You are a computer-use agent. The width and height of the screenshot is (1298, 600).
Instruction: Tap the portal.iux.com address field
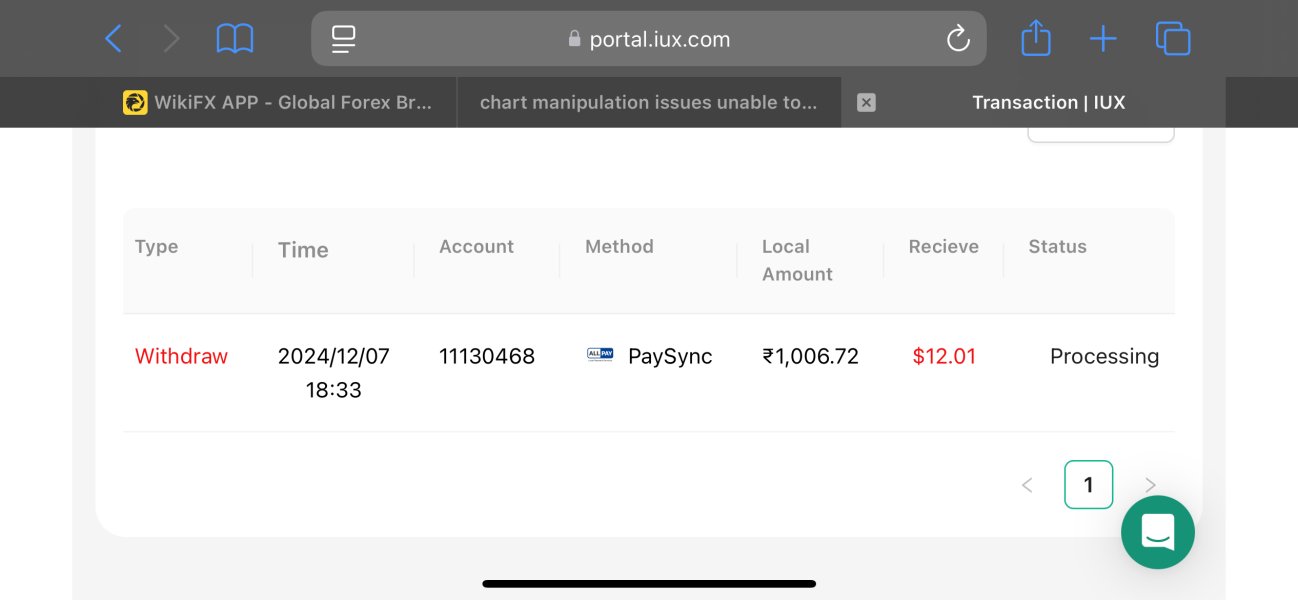coord(649,39)
